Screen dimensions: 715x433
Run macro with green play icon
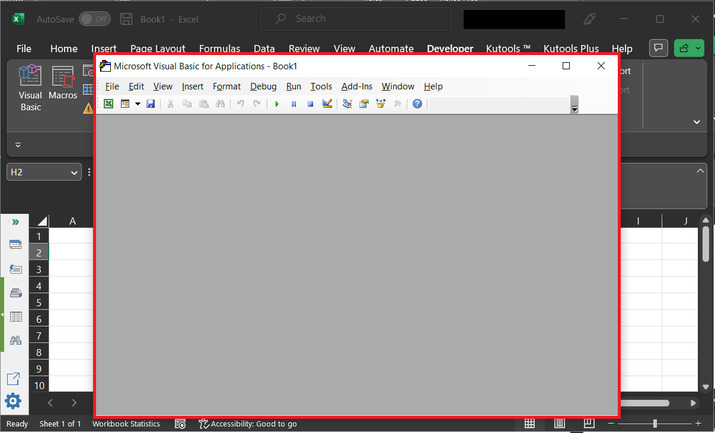tap(276, 104)
